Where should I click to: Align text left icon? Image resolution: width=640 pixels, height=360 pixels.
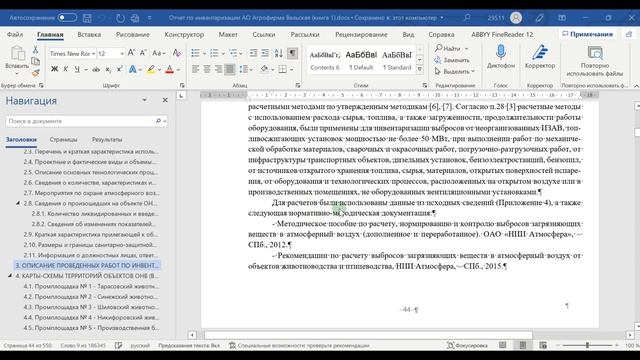tap(196, 69)
